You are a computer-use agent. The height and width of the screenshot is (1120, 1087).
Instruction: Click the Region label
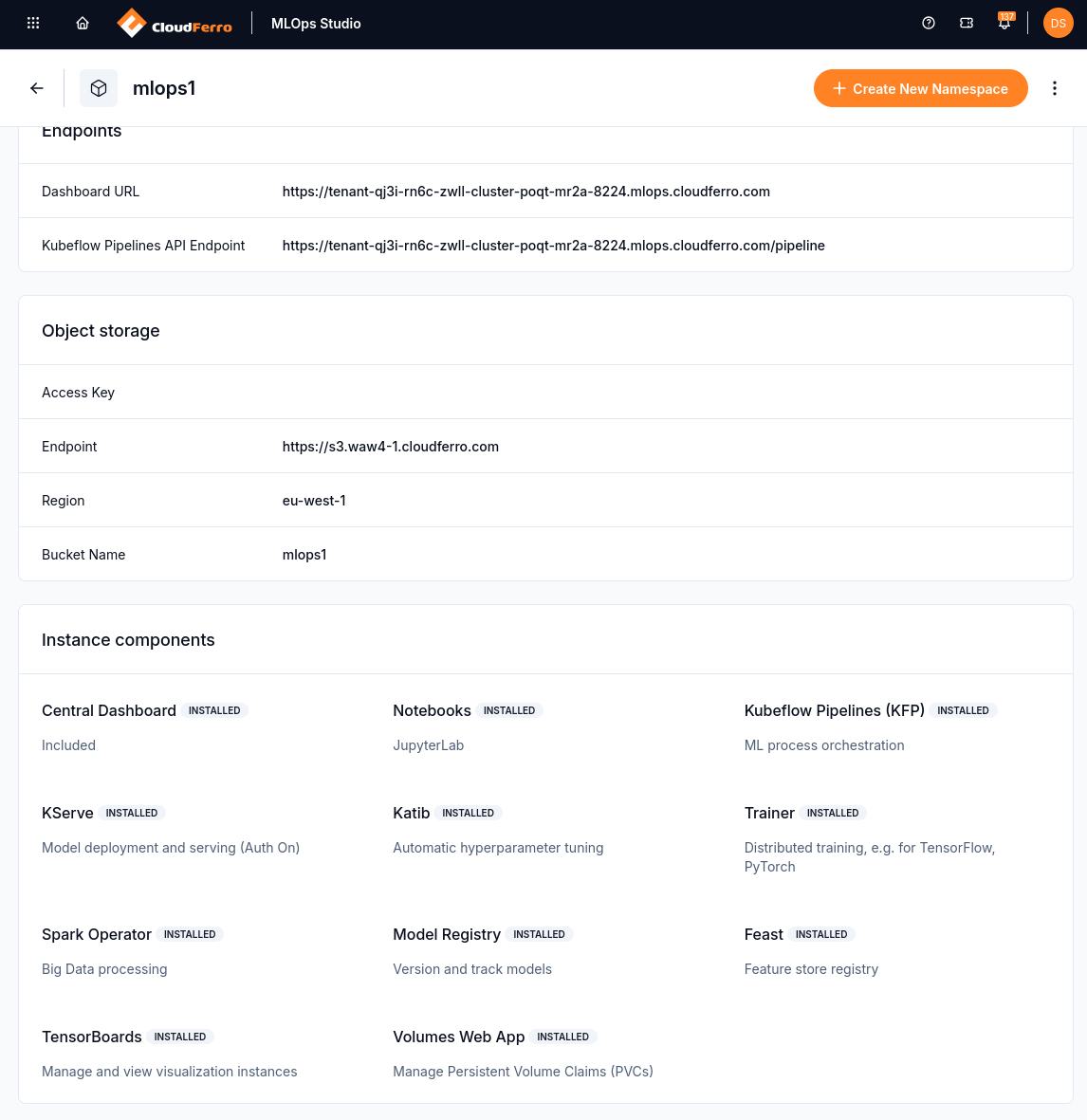pyautogui.click(x=63, y=501)
